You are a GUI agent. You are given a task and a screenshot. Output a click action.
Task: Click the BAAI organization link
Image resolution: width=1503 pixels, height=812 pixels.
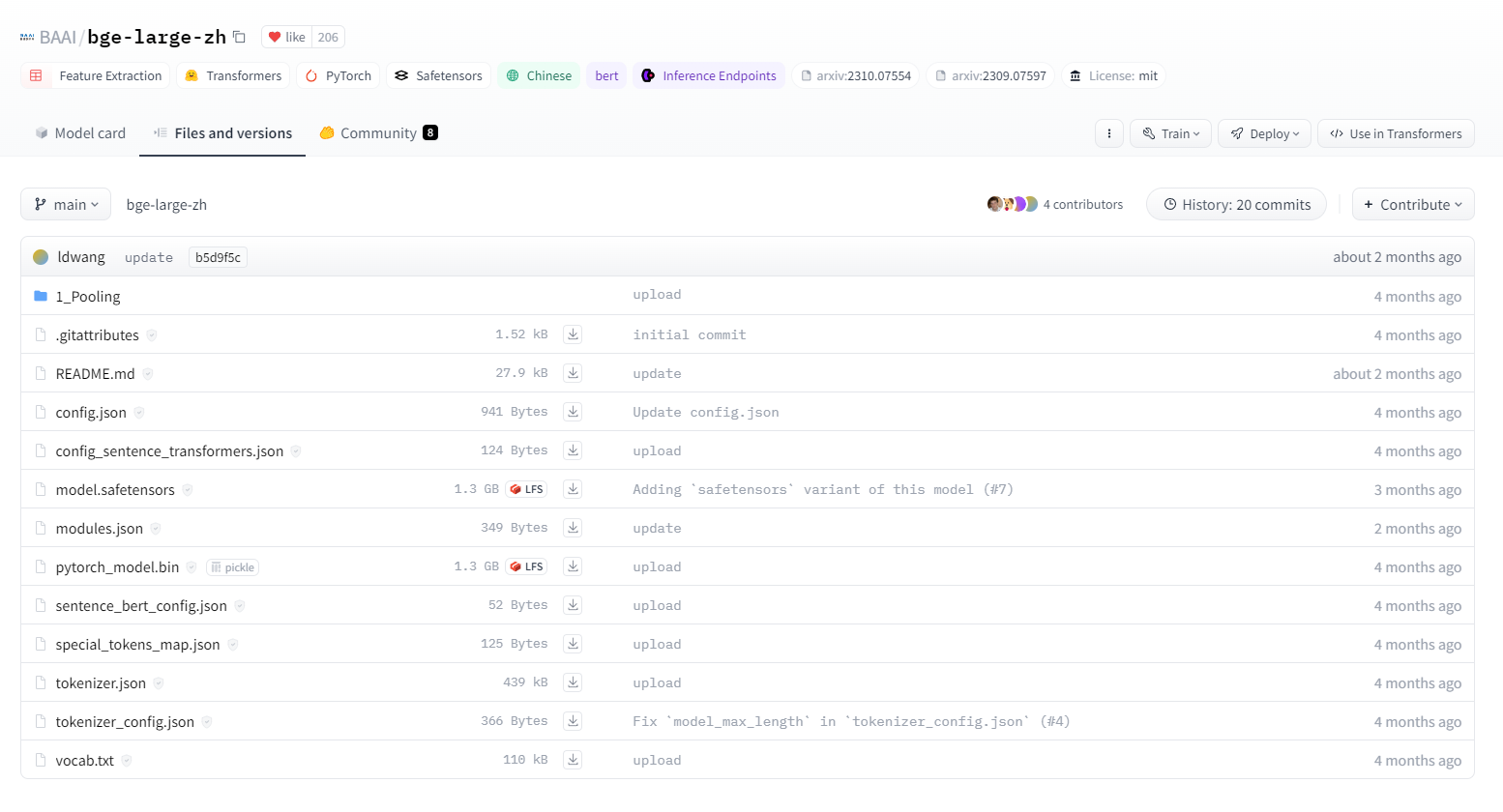(57, 37)
